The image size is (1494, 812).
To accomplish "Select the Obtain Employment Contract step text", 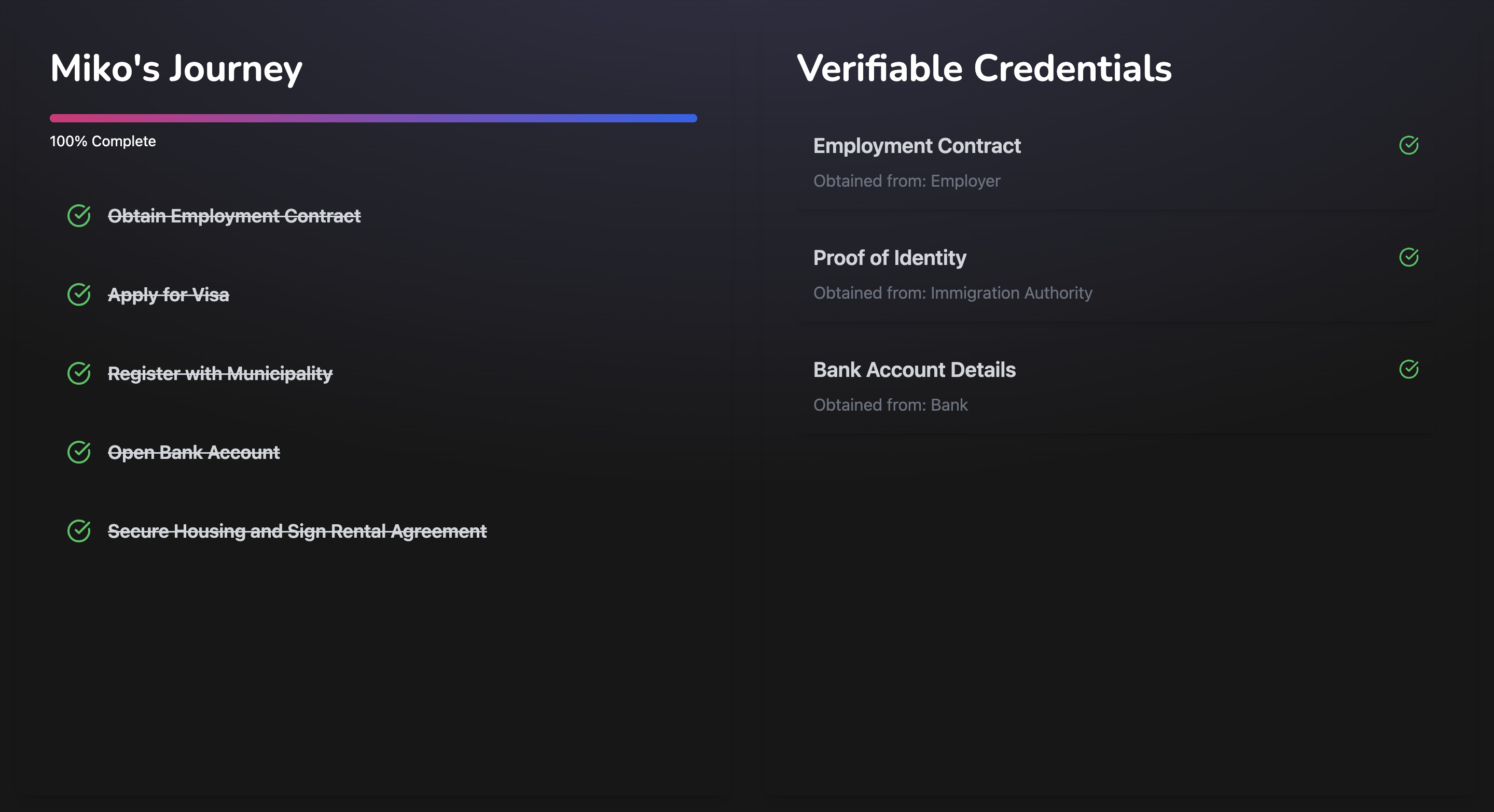I will coord(234,216).
